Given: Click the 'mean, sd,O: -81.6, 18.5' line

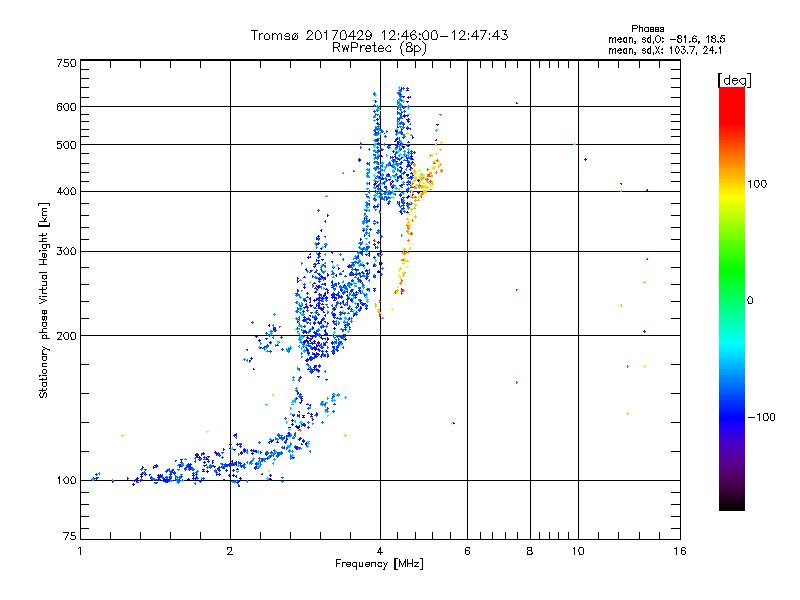Looking at the screenshot, I should pyautogui.click(x=666, y=39).
